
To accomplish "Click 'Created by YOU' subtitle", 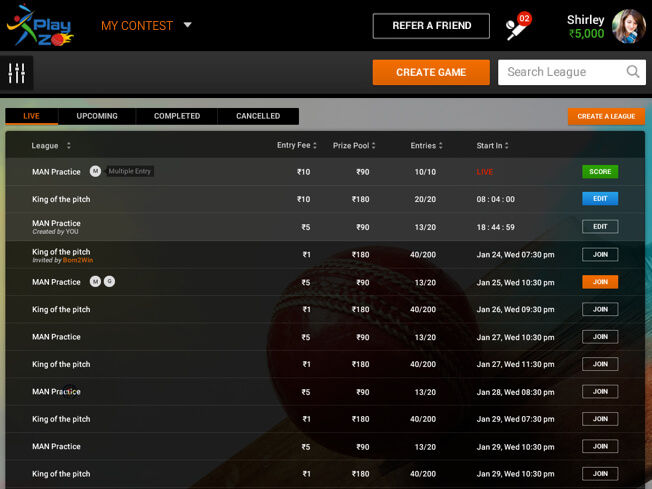I will pyautogui.click(x=55, y=232).
